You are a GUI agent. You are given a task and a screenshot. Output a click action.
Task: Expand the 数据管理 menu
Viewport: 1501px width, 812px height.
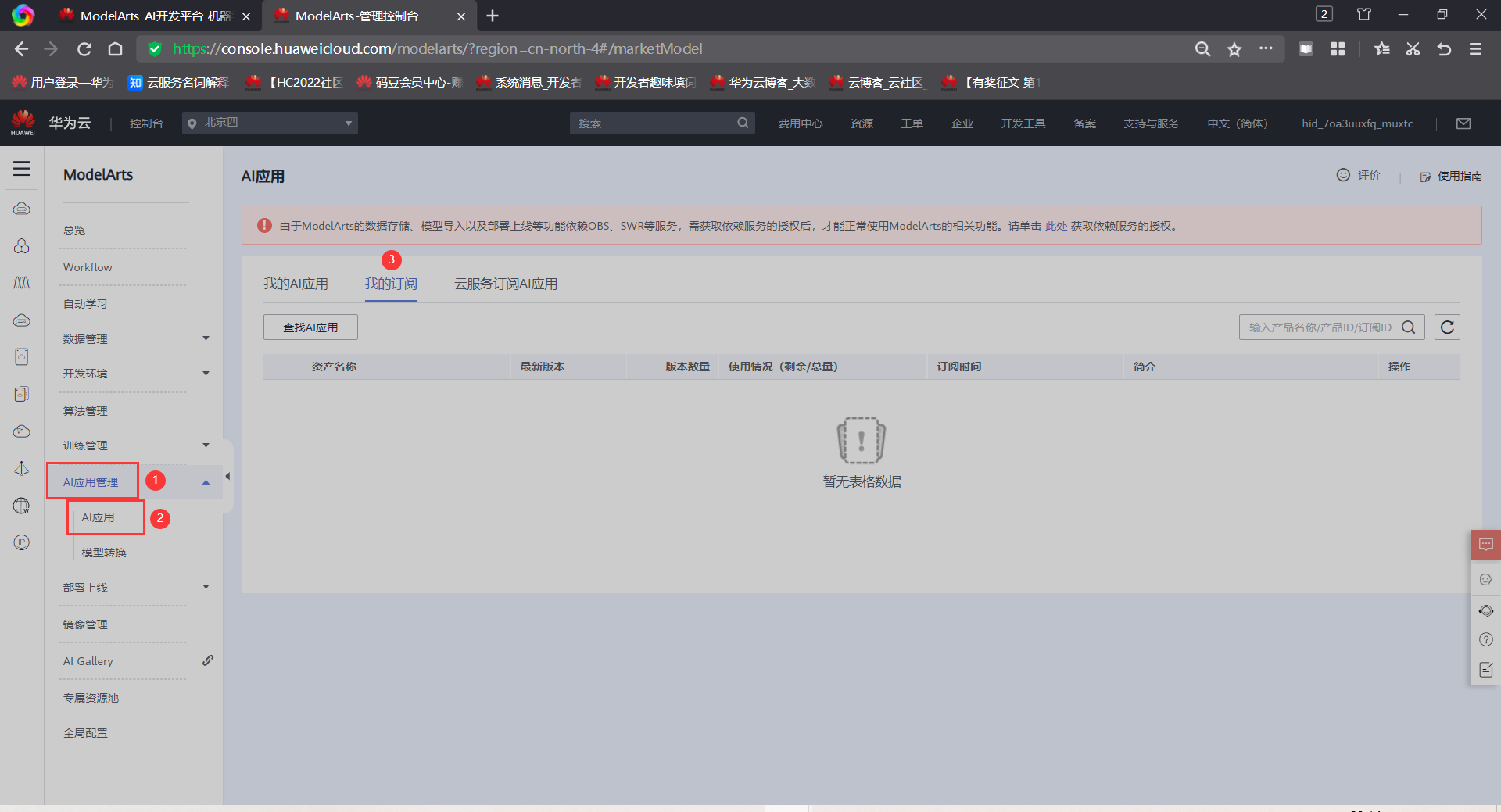point(206,338)
